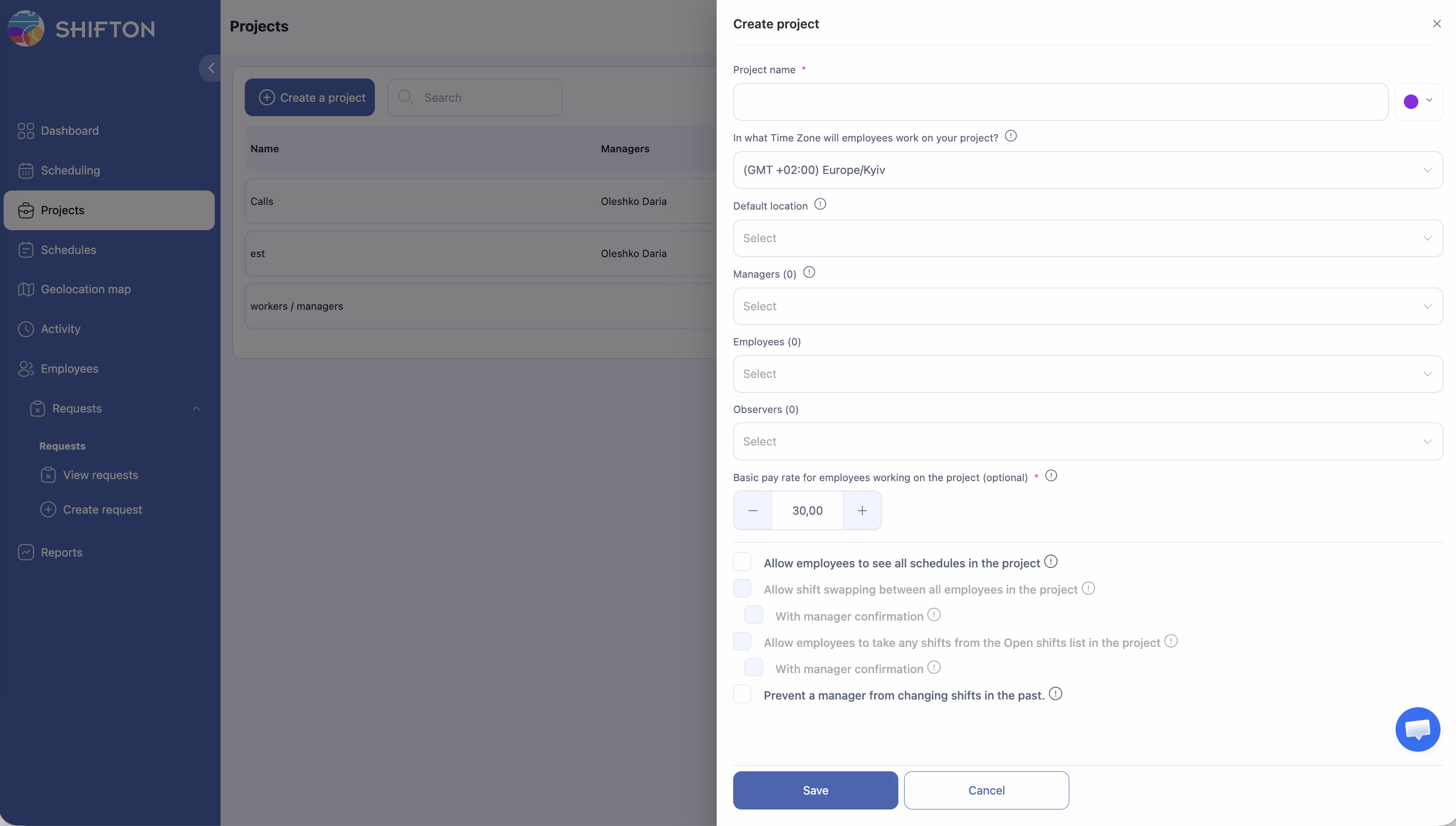Screen dimensions: 1456x826
Task: Click the Default location info icon
Action: click(x=819, y=204)
